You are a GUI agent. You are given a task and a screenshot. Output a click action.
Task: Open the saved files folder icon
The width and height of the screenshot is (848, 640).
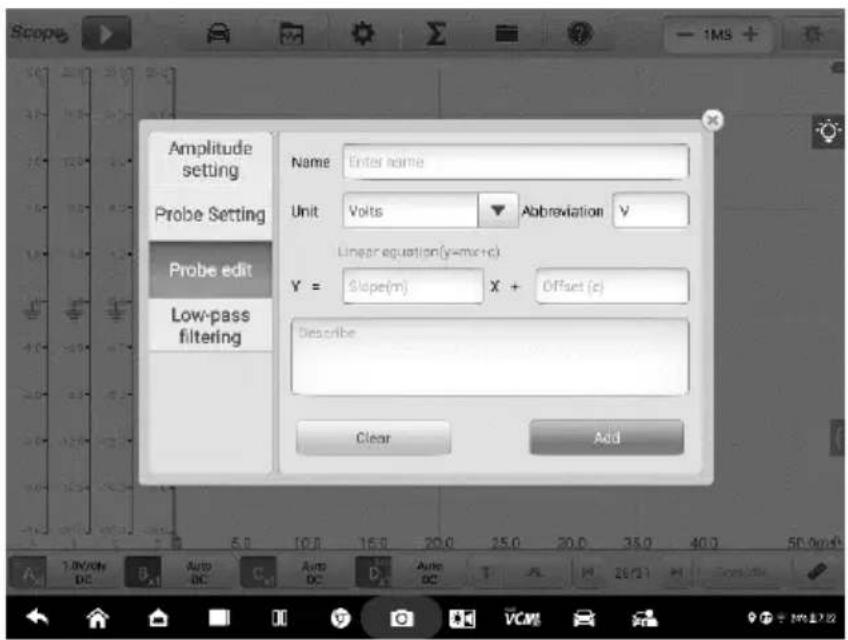507,34
